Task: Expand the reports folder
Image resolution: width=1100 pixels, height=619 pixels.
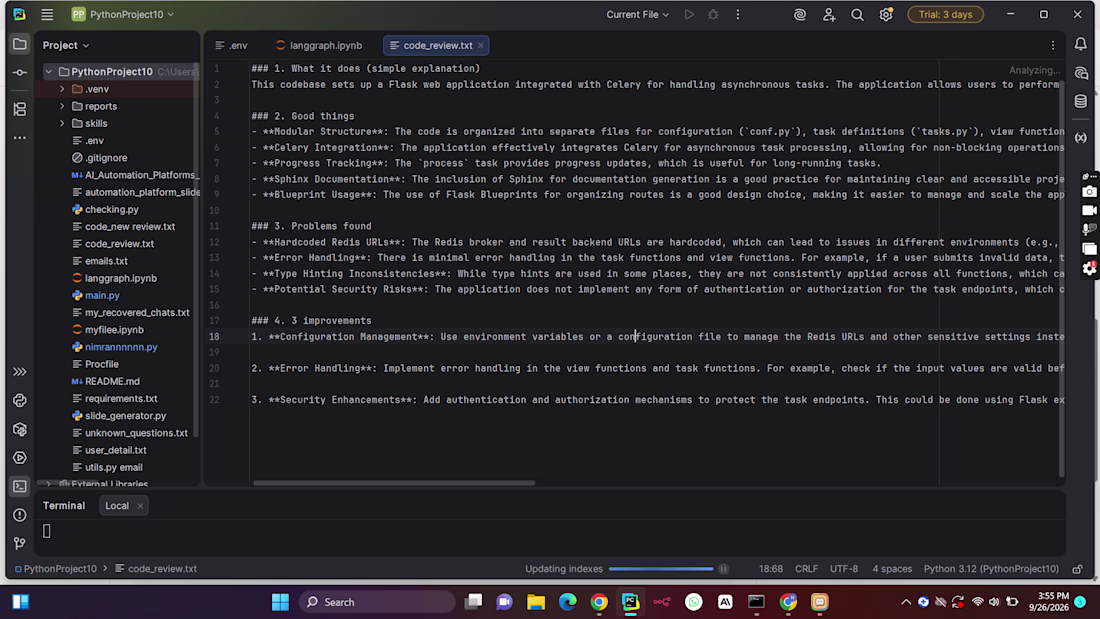Action: 62,106
